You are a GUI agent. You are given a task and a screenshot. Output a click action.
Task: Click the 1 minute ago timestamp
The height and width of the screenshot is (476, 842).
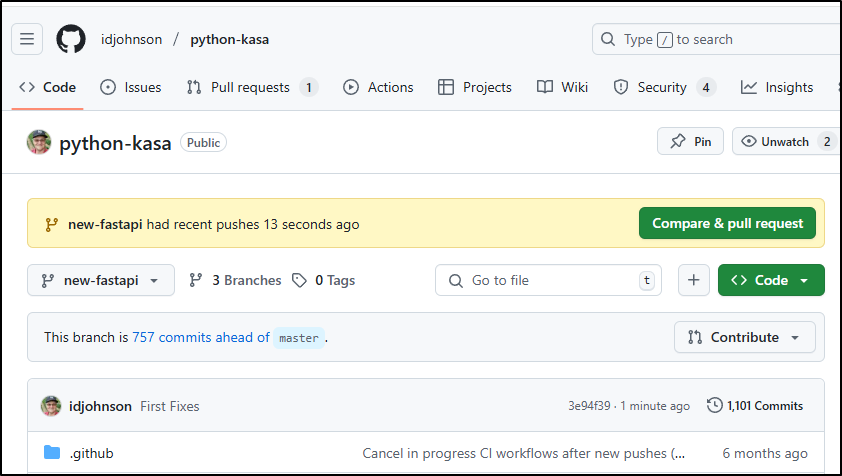655,406
